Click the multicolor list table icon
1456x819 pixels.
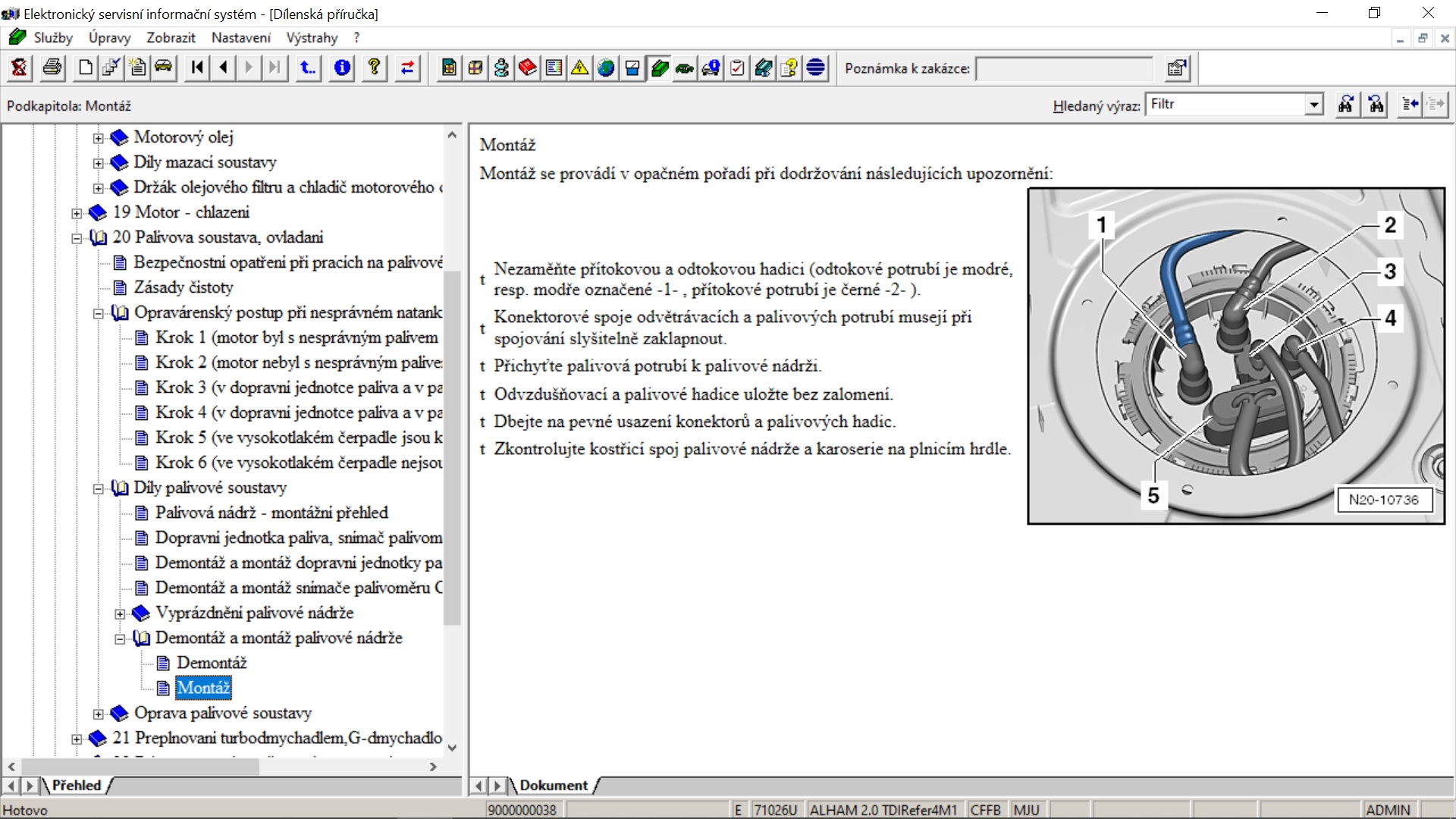[554, 68]
